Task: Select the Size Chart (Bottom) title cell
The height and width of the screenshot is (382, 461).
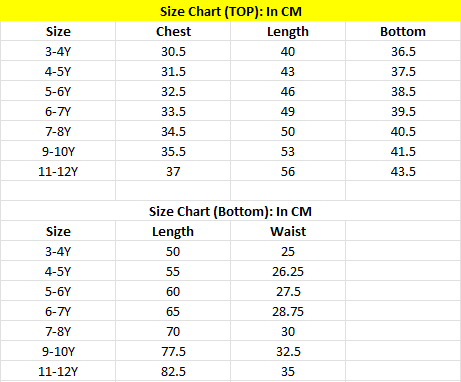Action: point(230,211)
